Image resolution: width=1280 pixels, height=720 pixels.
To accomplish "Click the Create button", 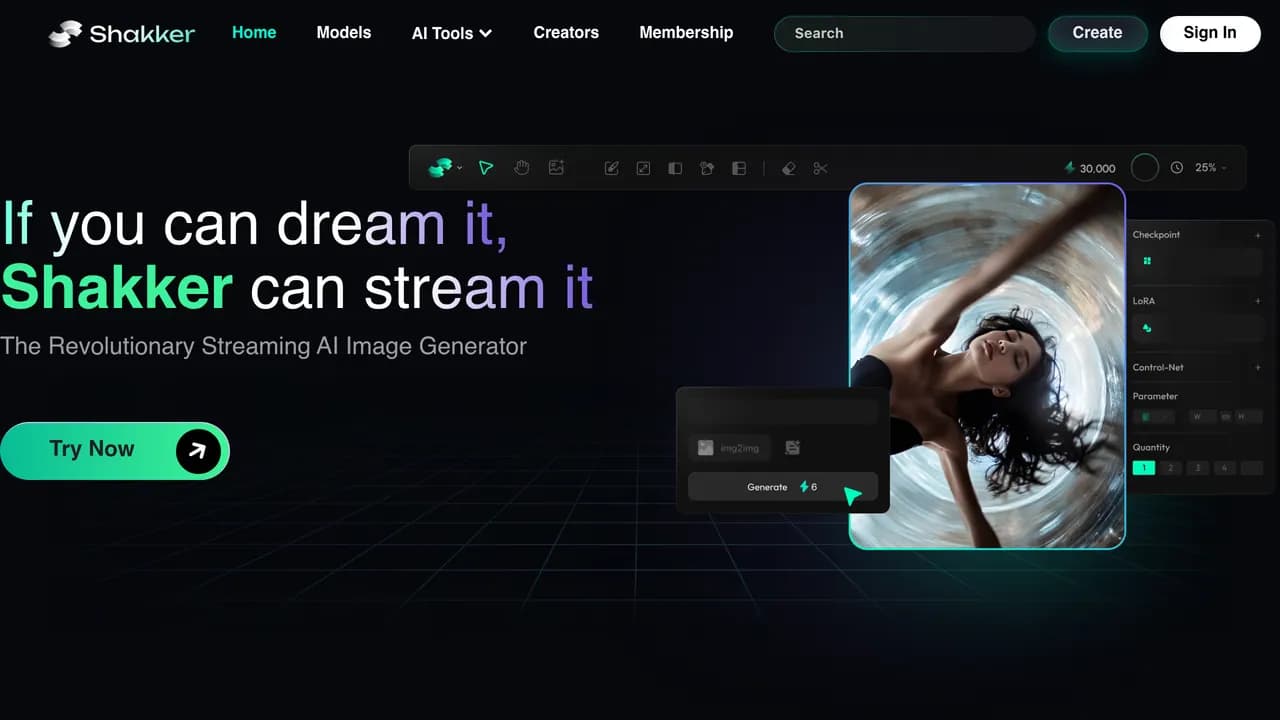I will pyautogui.click(x=1097, y=33).
